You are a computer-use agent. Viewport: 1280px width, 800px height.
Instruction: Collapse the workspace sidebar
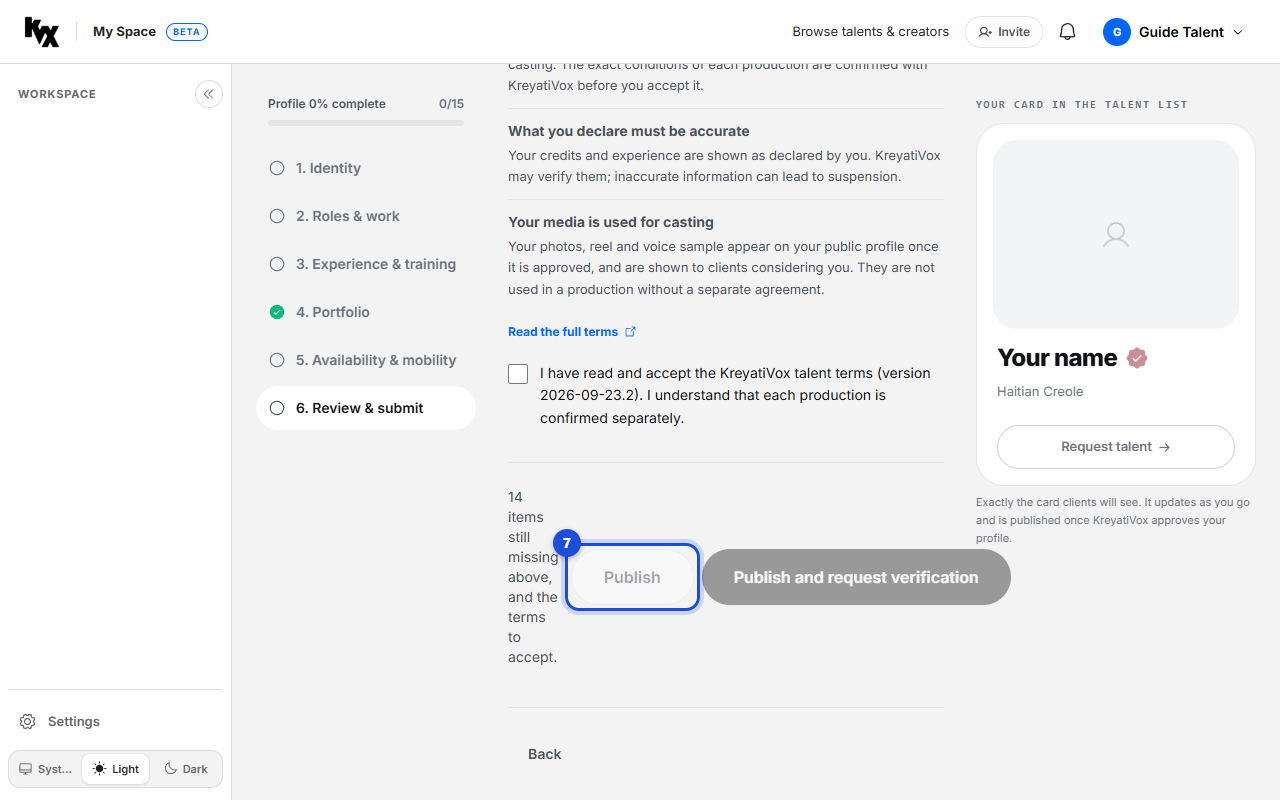(209, 94)
